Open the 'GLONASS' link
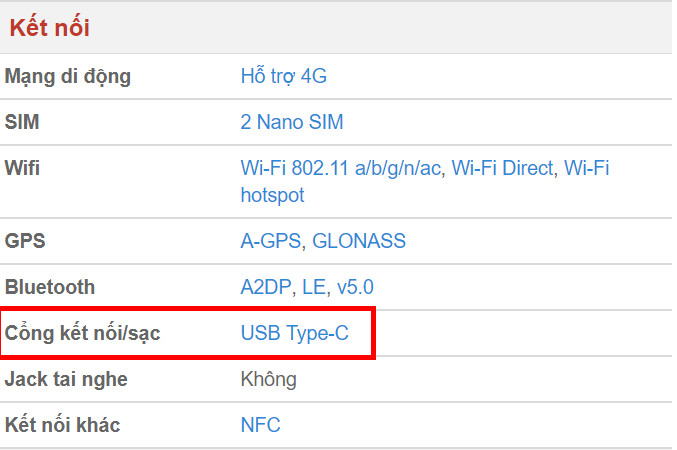 (x=359, y=241)
